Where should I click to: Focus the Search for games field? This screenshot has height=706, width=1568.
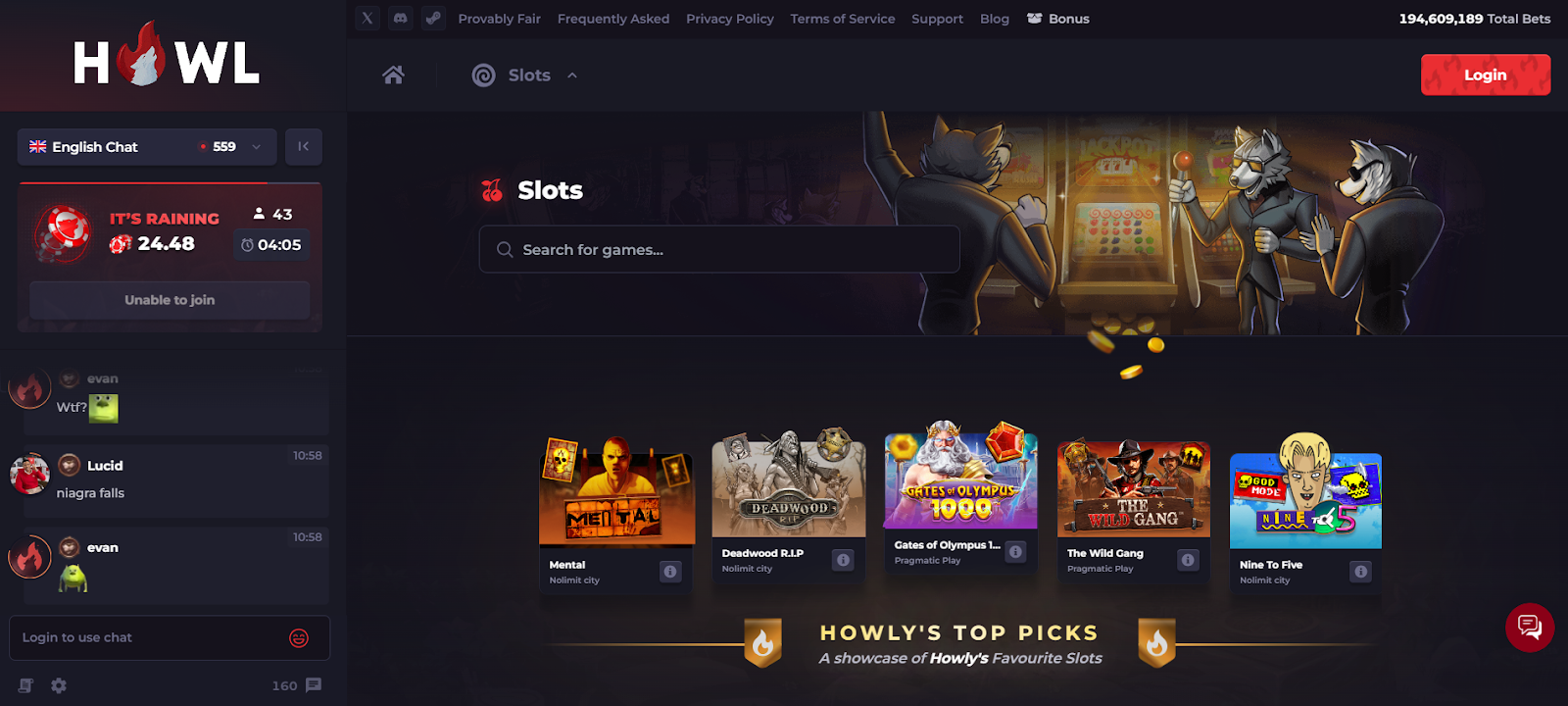tap(719, 249)
